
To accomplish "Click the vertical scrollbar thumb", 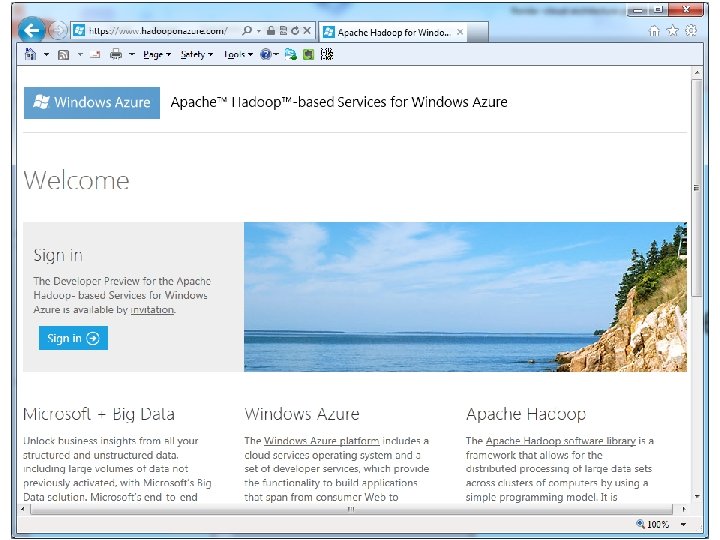I will pyautogui.click(x=697, y=188).
